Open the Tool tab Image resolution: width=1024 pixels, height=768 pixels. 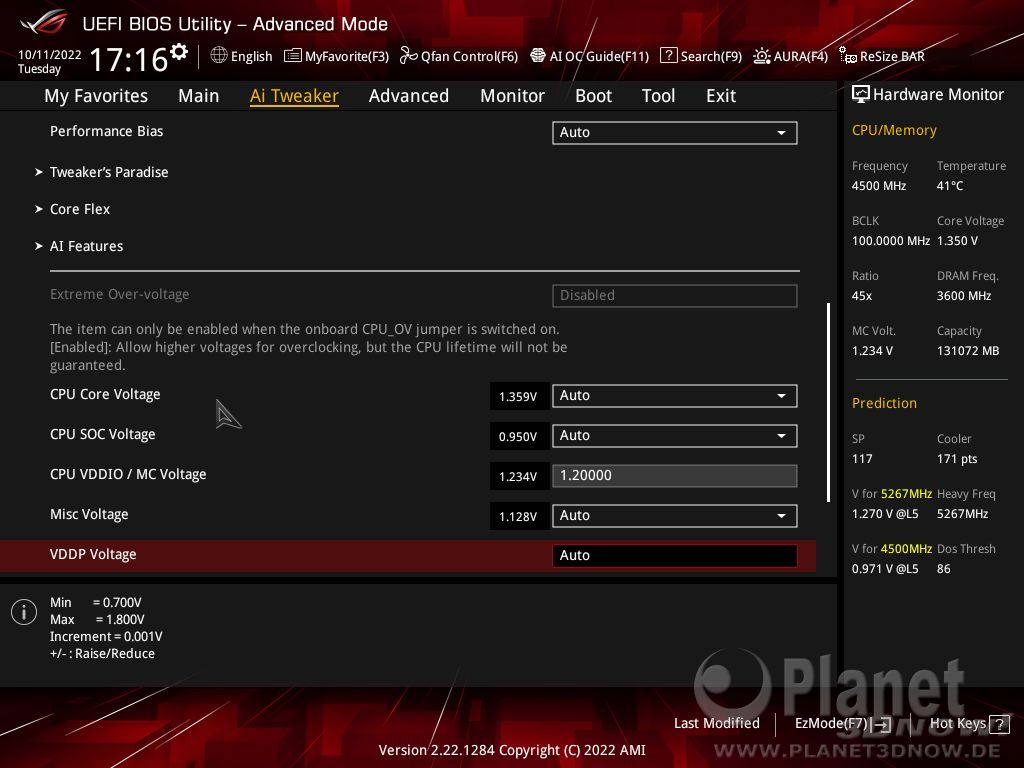pyautogui.click(x=658, y=96)
